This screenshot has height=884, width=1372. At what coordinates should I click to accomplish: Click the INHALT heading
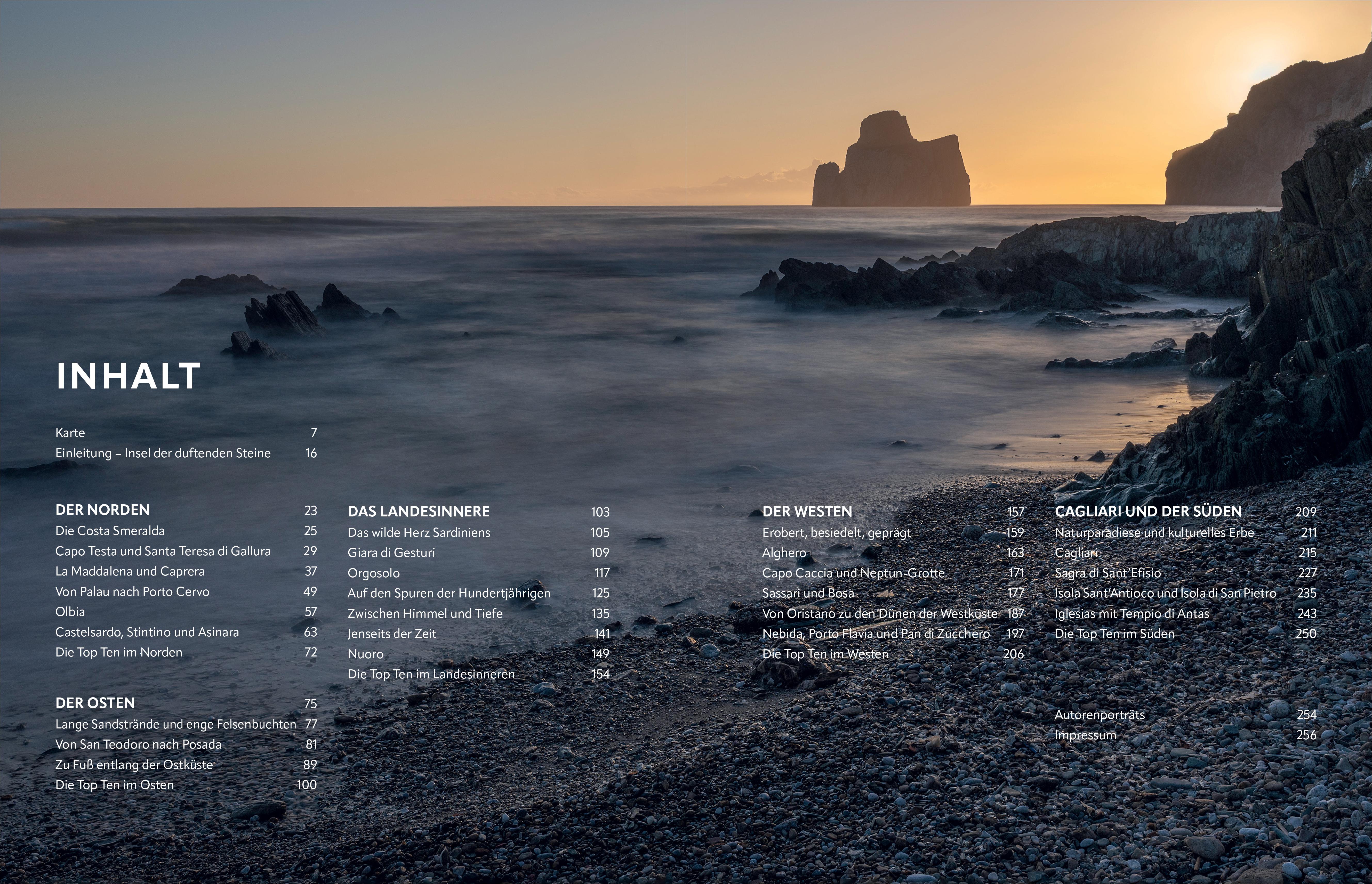click(x=128, y=376)
